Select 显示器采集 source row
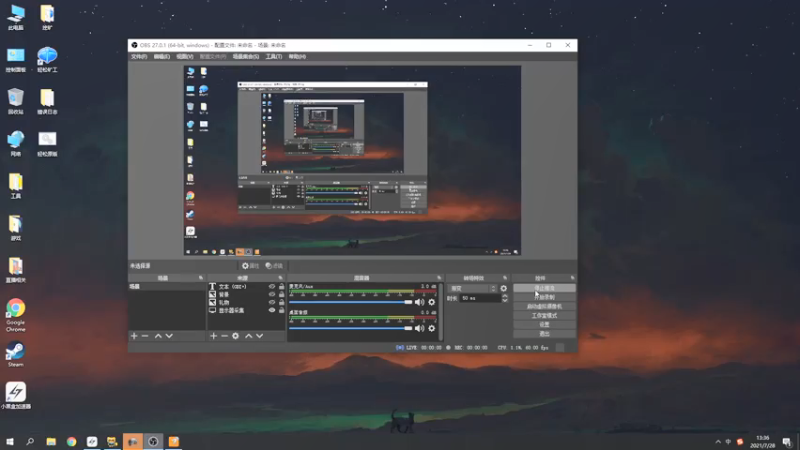Viewport: 800px width, 450px height. 246,310
